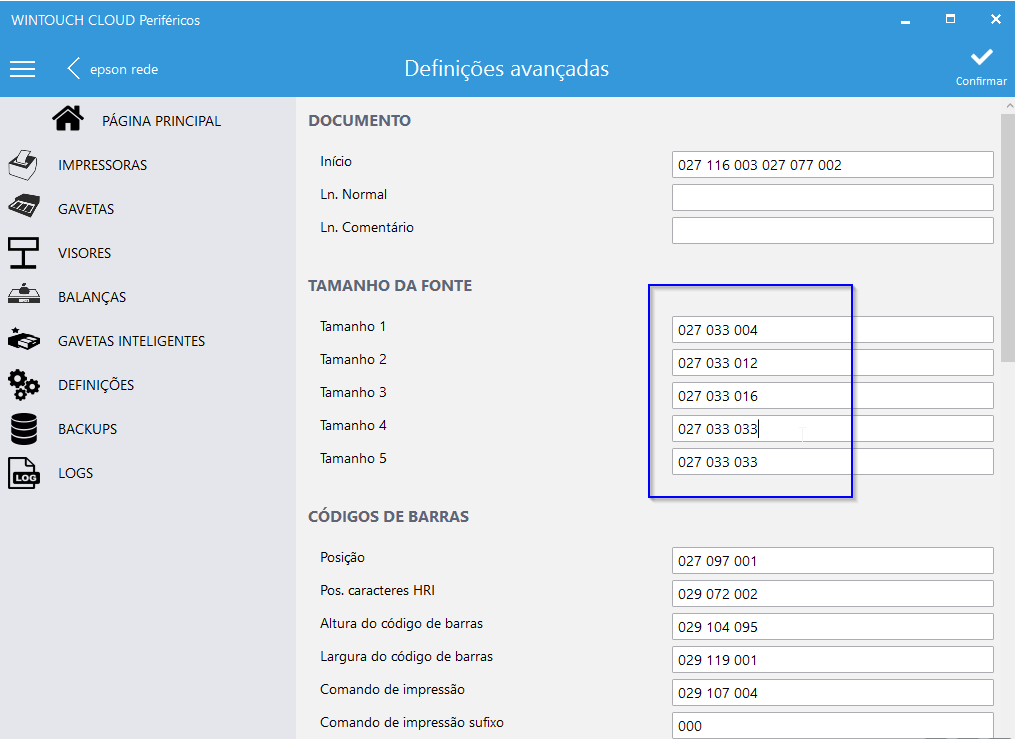Select the Definições menu label
Viewport: 1015px width, 739px height.
coord(96,385)
